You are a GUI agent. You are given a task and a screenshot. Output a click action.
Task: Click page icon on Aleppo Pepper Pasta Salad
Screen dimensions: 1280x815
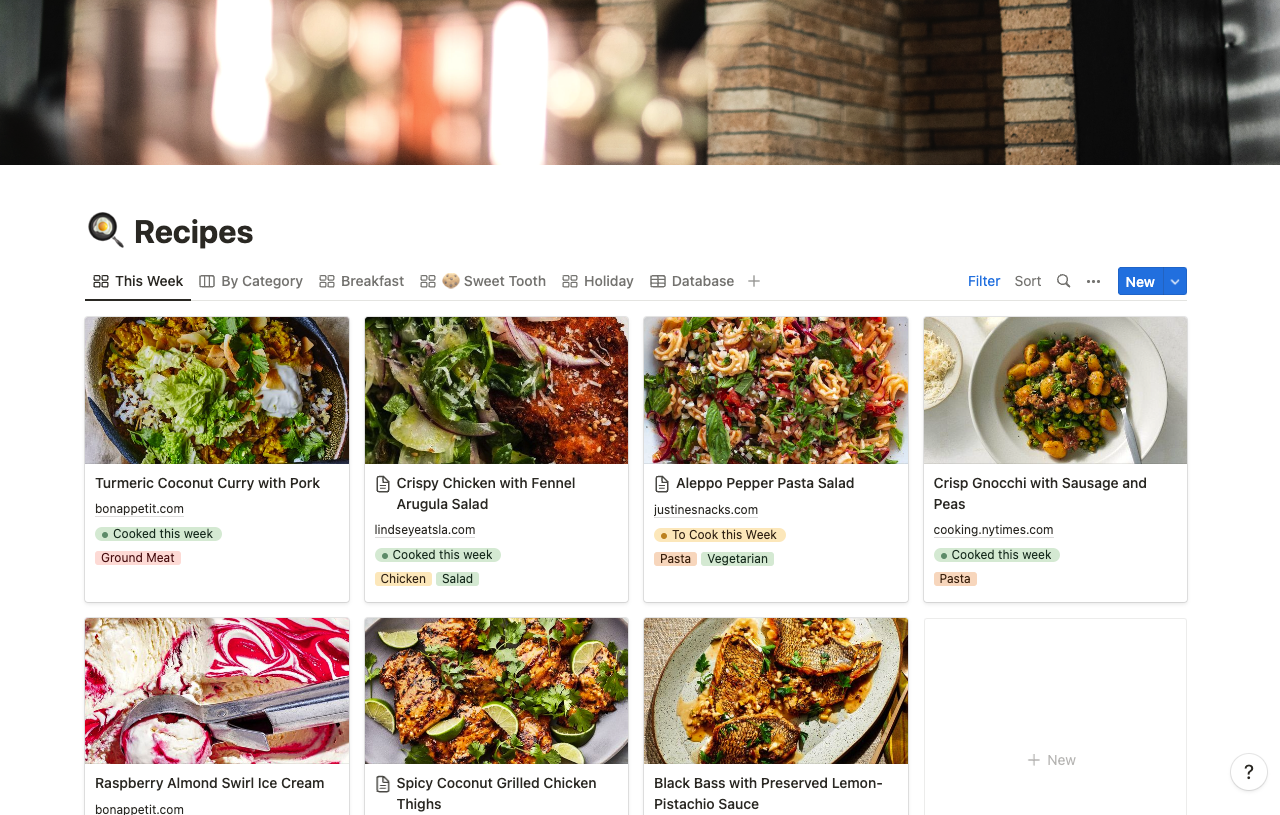tap(661, 484)
